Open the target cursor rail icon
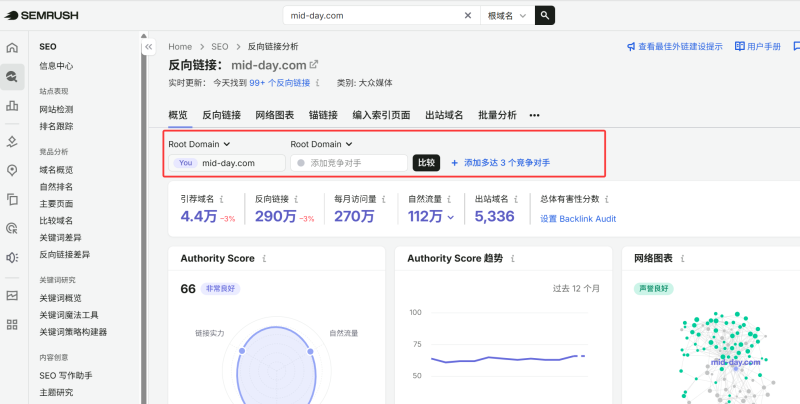The height and width of the screenshot is (404, 800). click(12, 228)
